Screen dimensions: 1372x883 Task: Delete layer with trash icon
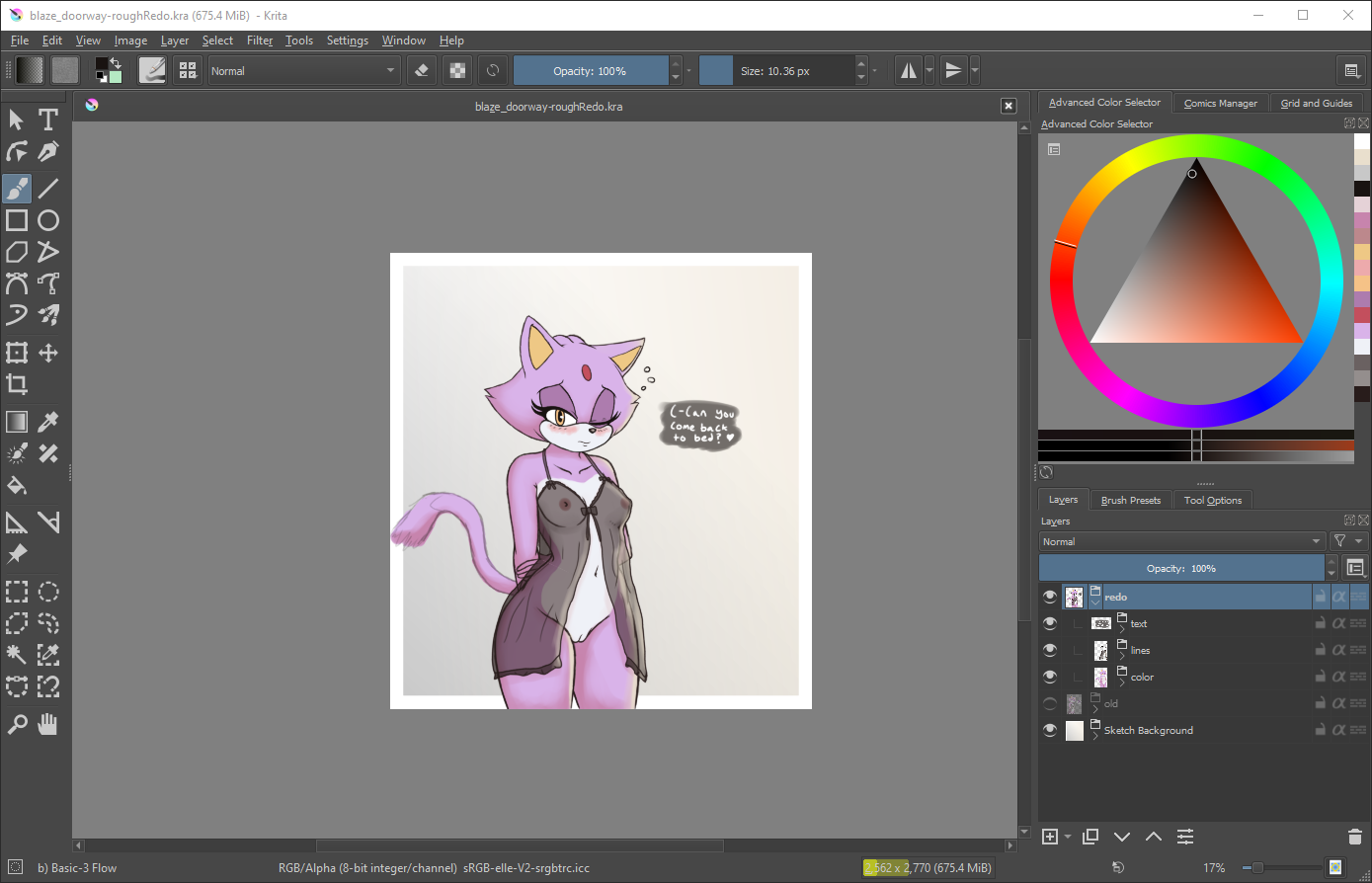pos(1354,837)
